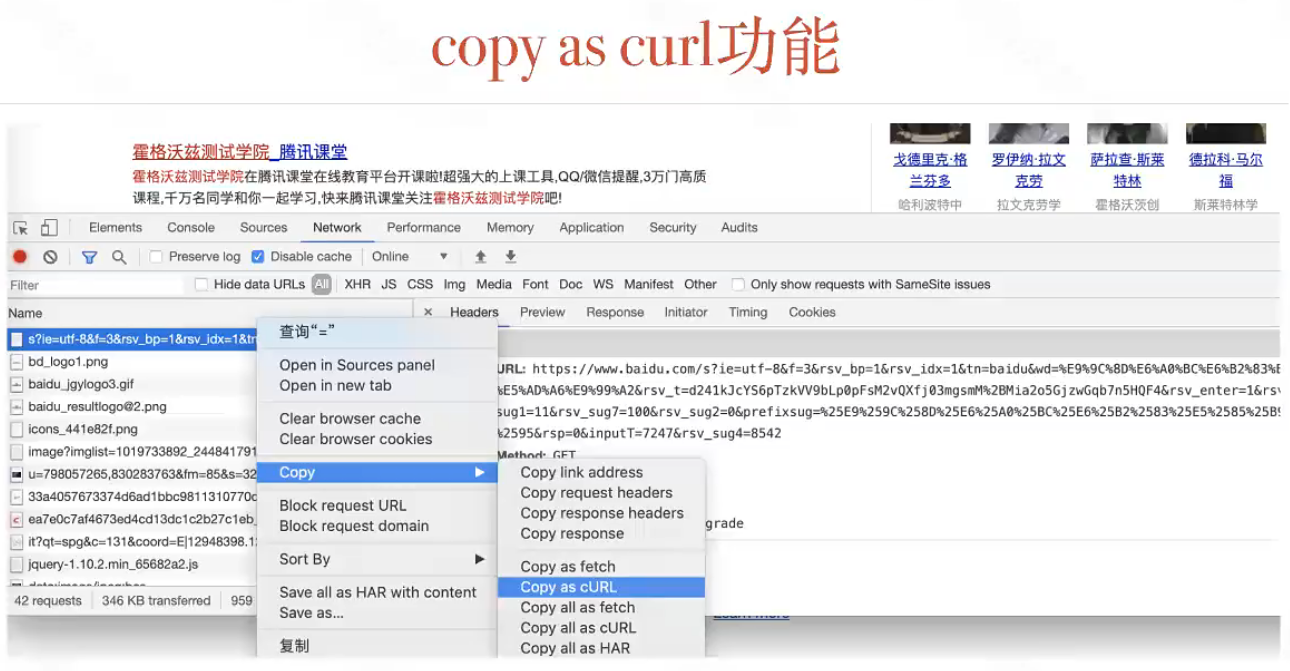Open the 萨拉查·斯莱特林 link
This screenshot has width=1290, height=671.
[x=1127, y=170]
